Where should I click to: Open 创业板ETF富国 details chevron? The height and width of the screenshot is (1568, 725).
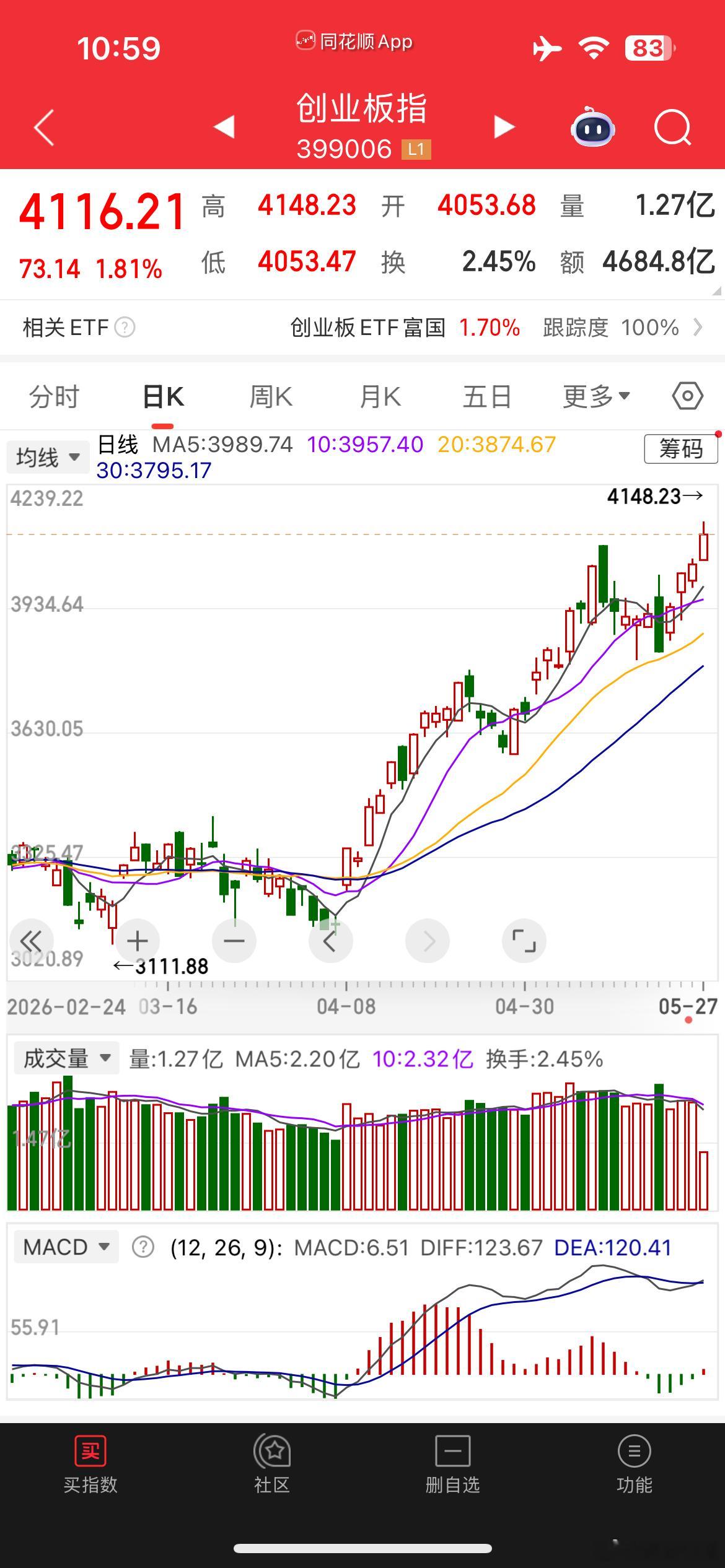[x=698, y=327]
